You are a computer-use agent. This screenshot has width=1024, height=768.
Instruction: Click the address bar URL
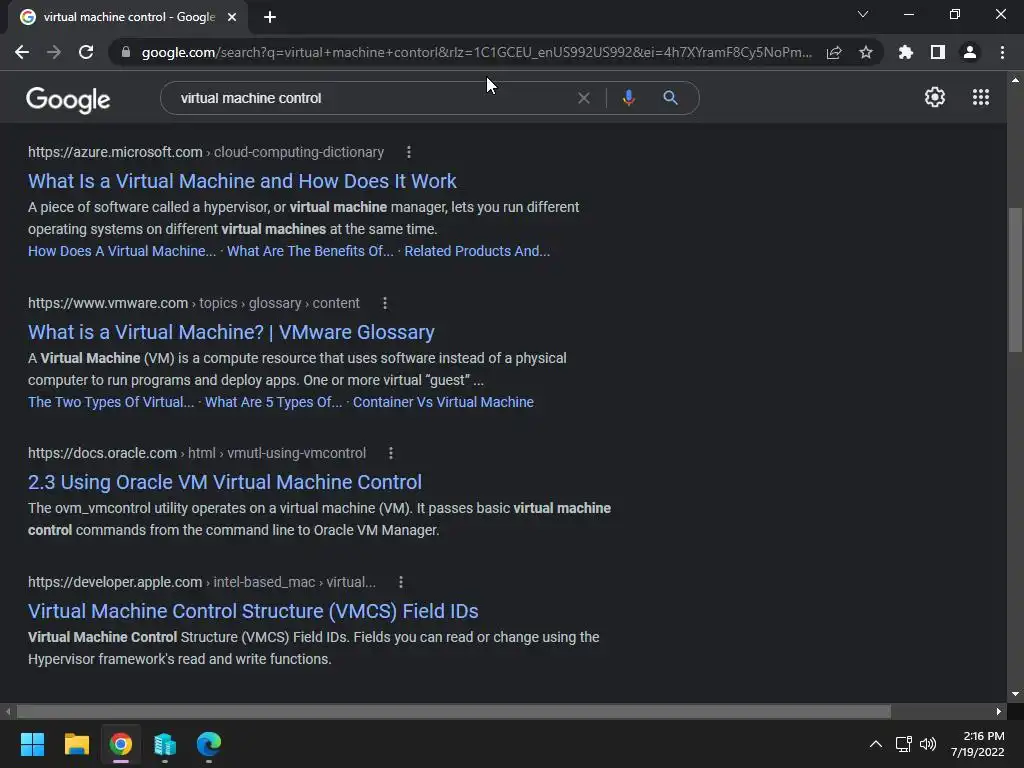pos(477,52)
